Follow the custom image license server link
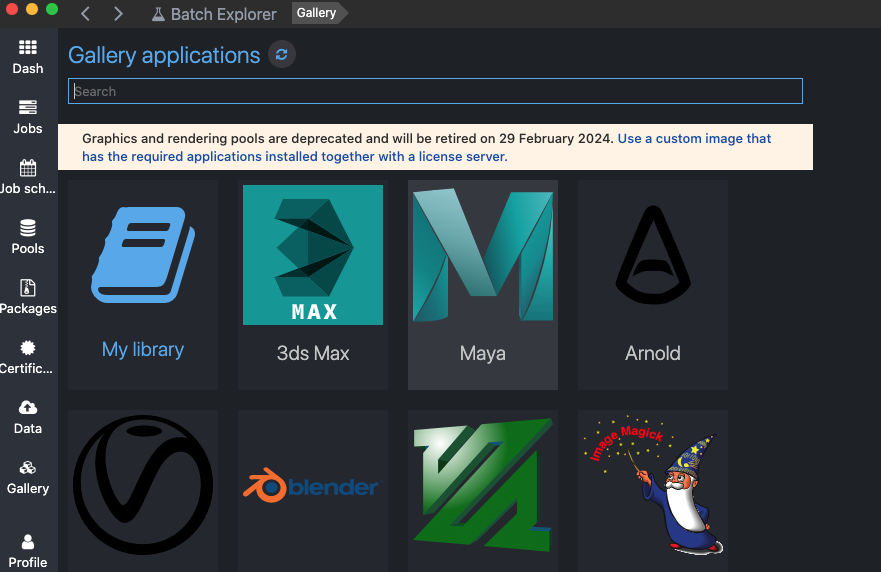Viewport: 881px width, 572px height. (x=426, y=147)
